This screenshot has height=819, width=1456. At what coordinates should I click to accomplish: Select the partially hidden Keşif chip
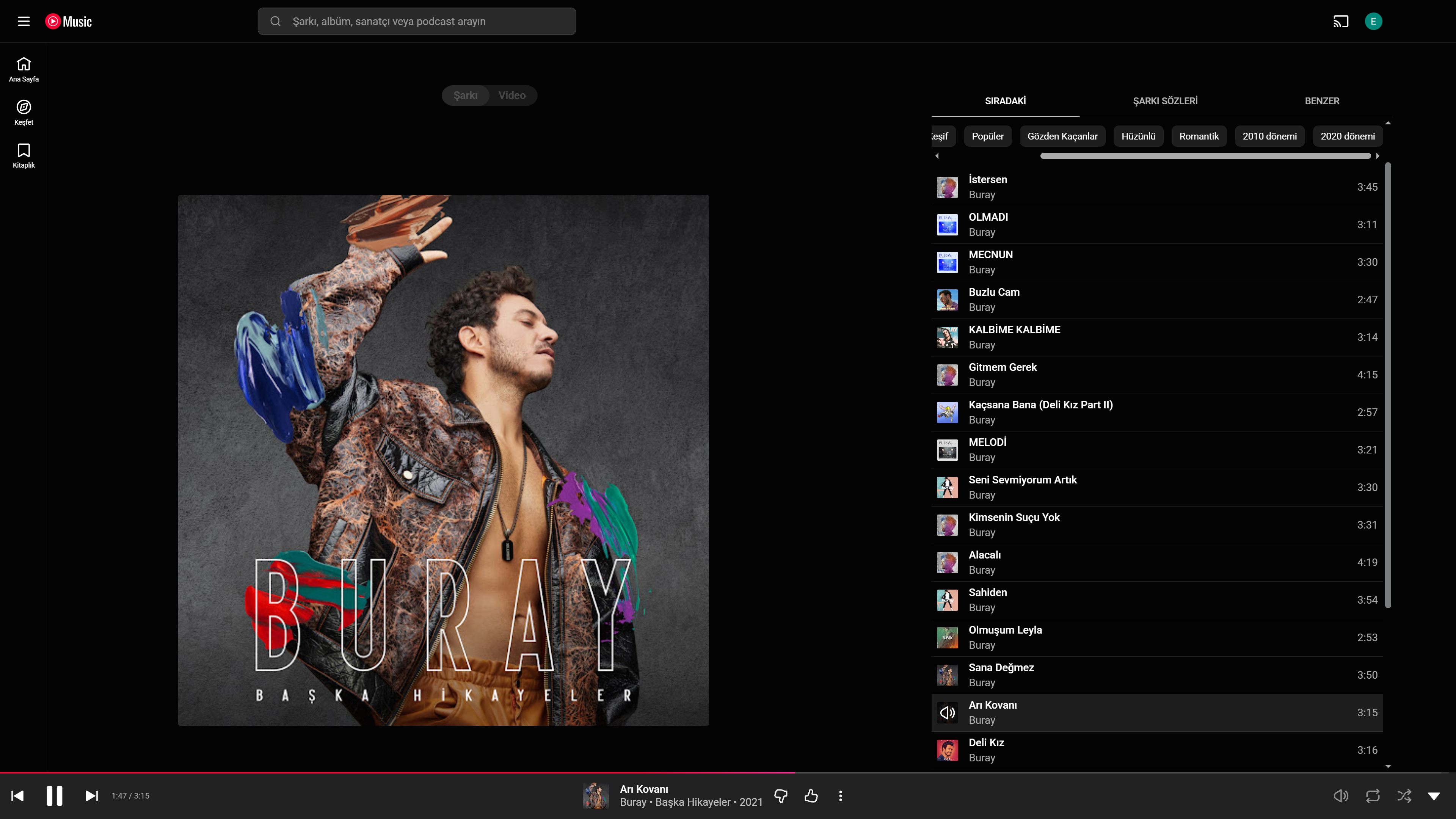943,136
